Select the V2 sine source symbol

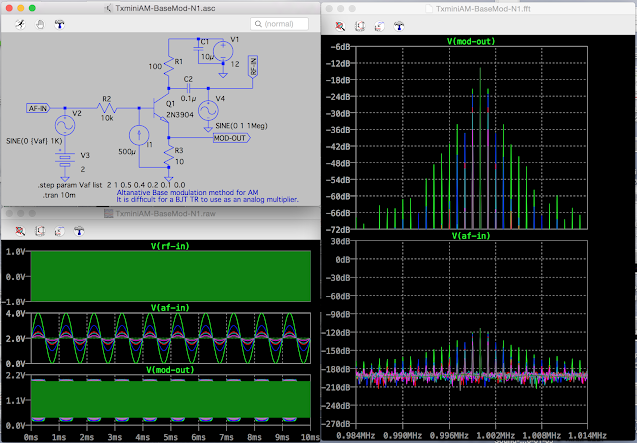tap(65, 125)
